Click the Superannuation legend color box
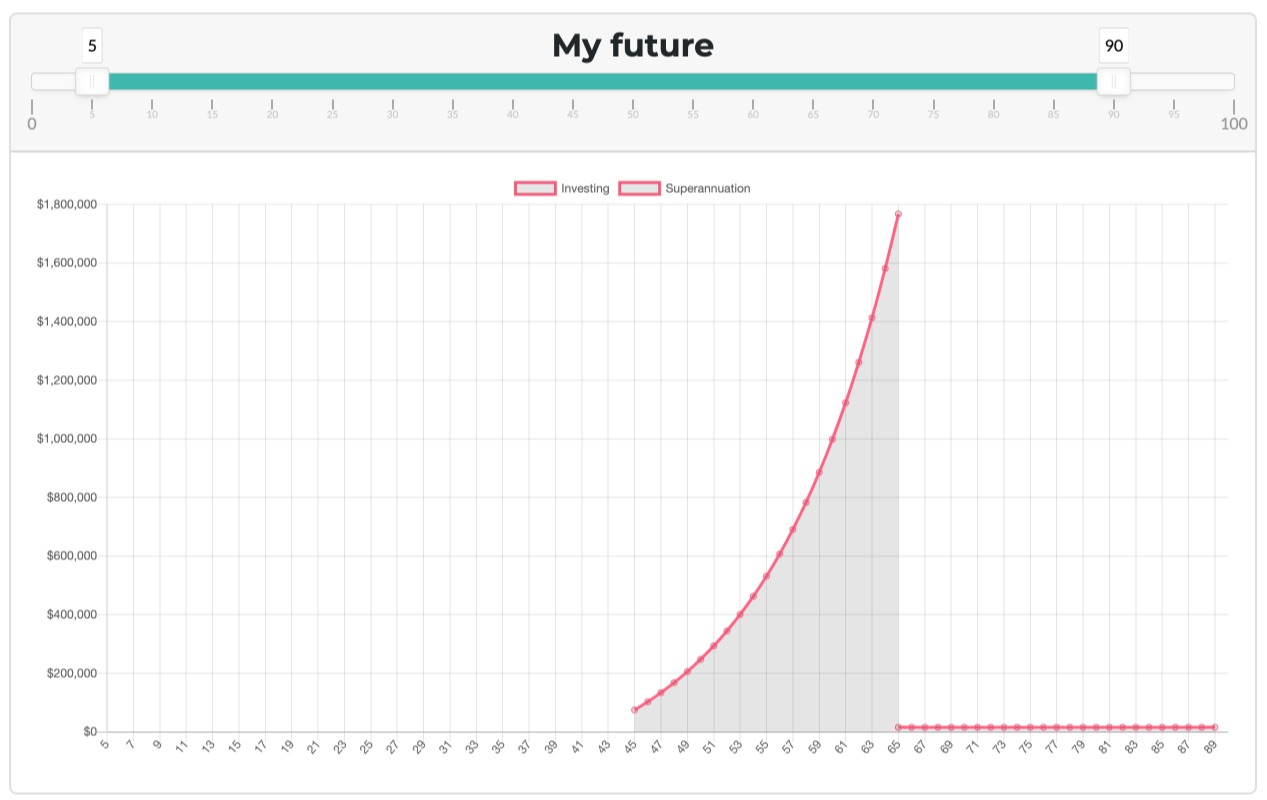The width and height of the screenshot is (1267, 800). point(640,188)
